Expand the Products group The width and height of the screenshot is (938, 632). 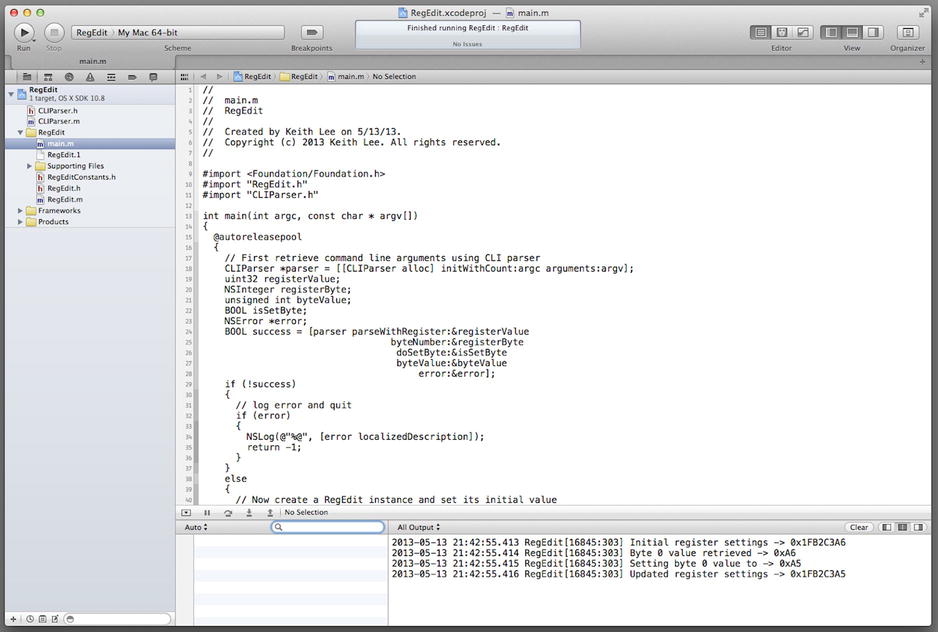click(20, 221)
